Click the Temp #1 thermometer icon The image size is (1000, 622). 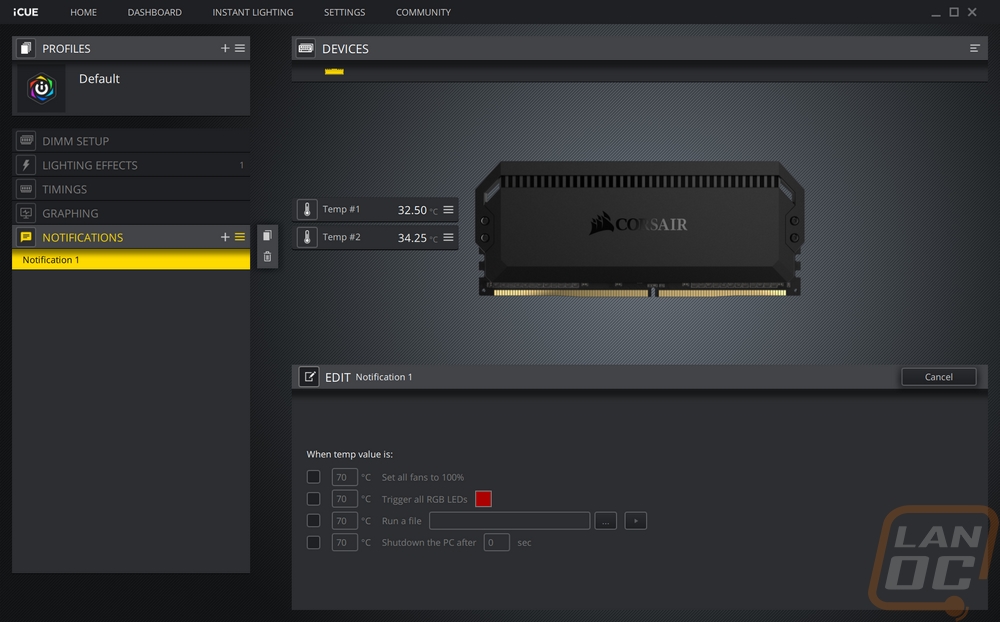pos(307,209)
